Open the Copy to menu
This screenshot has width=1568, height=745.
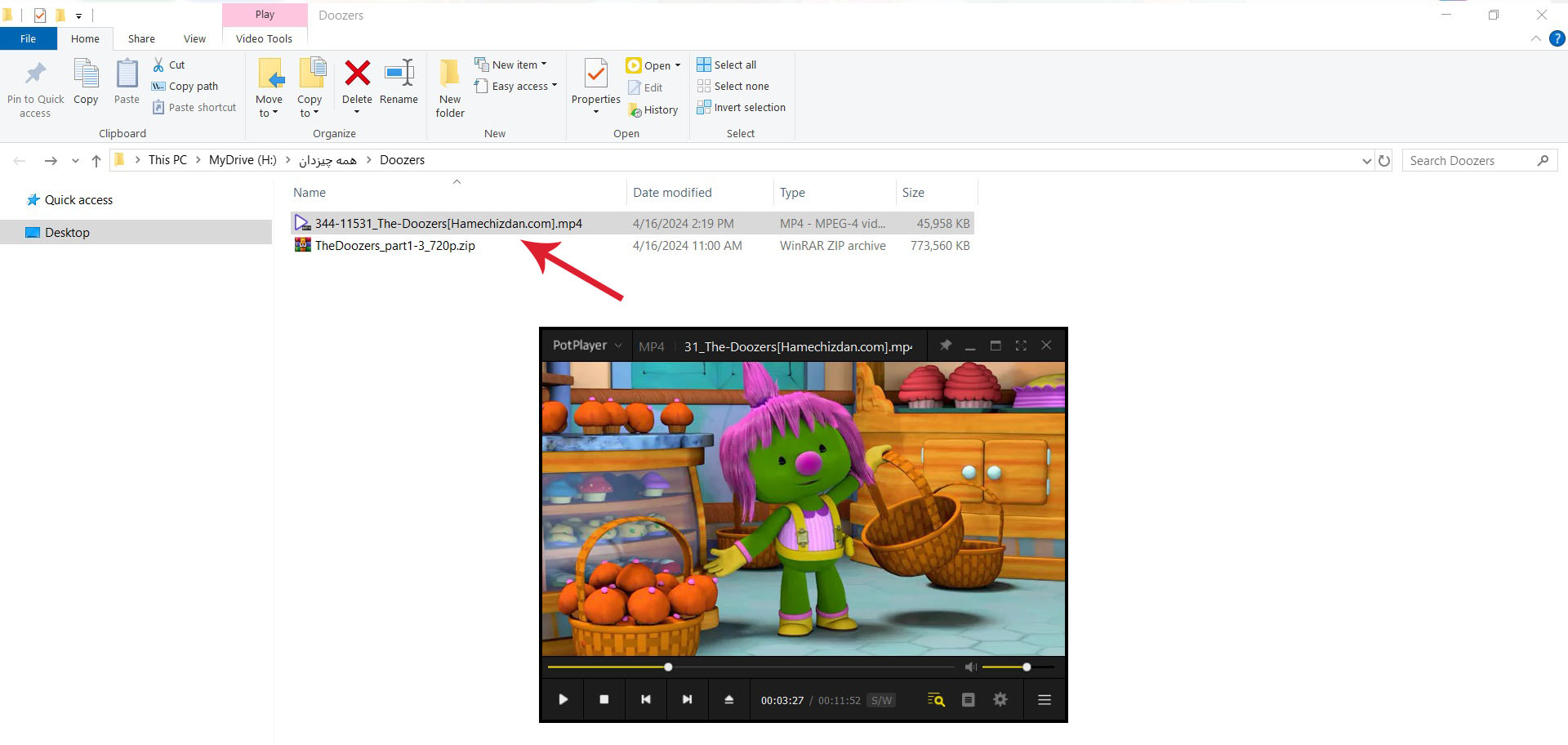310,88
